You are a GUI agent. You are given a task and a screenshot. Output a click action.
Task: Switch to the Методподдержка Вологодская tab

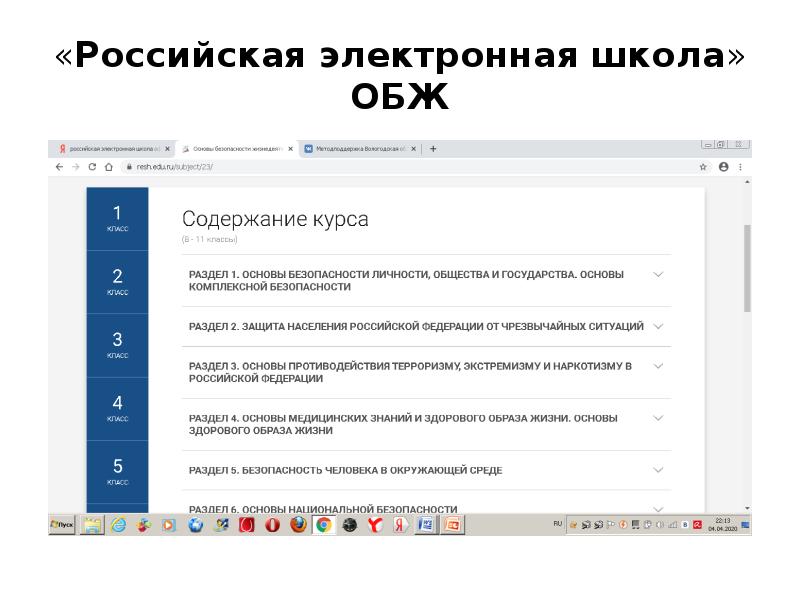[x=359, y=149]
